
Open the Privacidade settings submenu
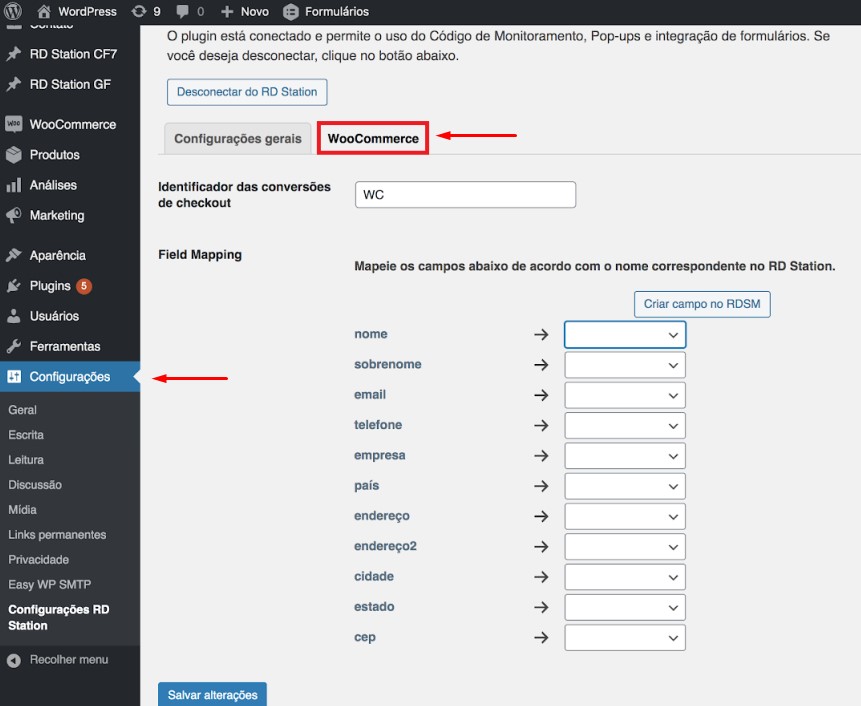38,560
